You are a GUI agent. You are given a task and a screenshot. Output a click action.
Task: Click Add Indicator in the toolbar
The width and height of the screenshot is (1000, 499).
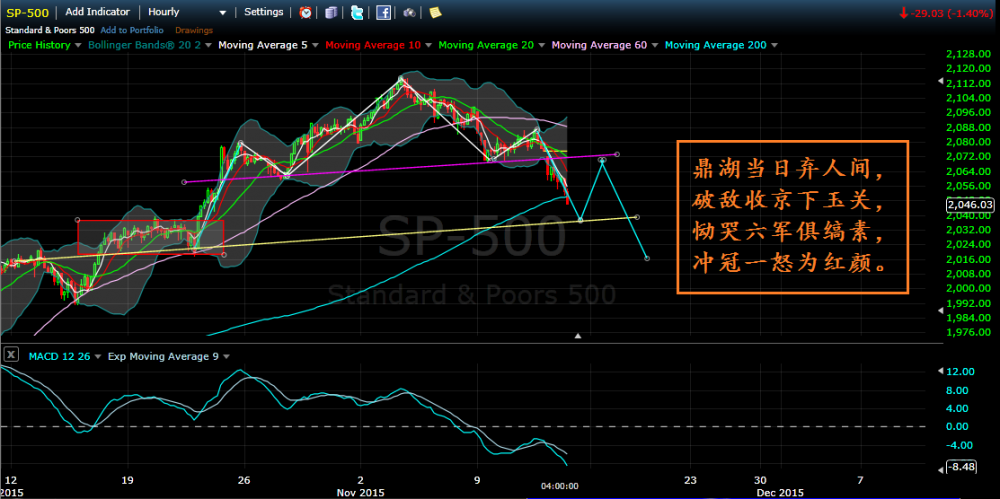(x=98, y=12)
